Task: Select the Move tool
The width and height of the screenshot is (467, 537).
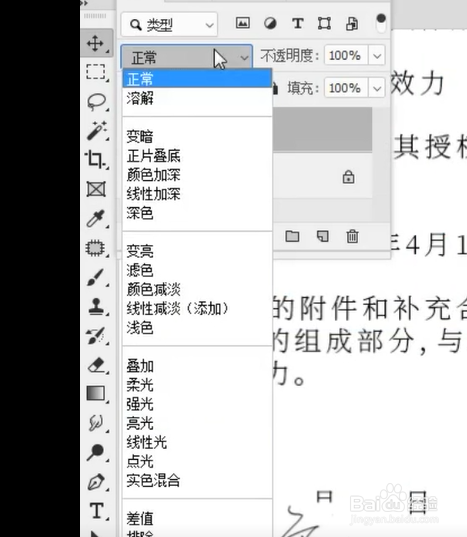Action: pos(96,43)
